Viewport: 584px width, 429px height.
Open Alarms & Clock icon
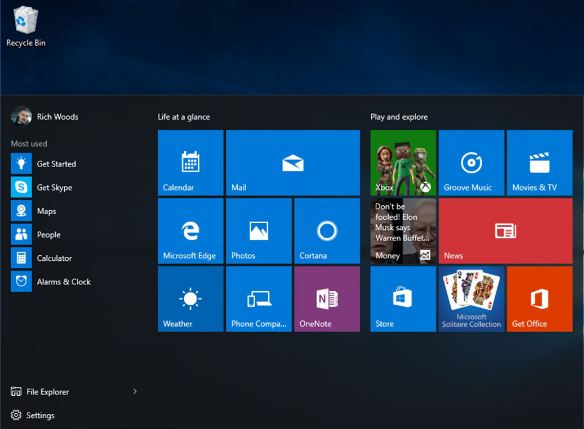[x=21, y=282]
